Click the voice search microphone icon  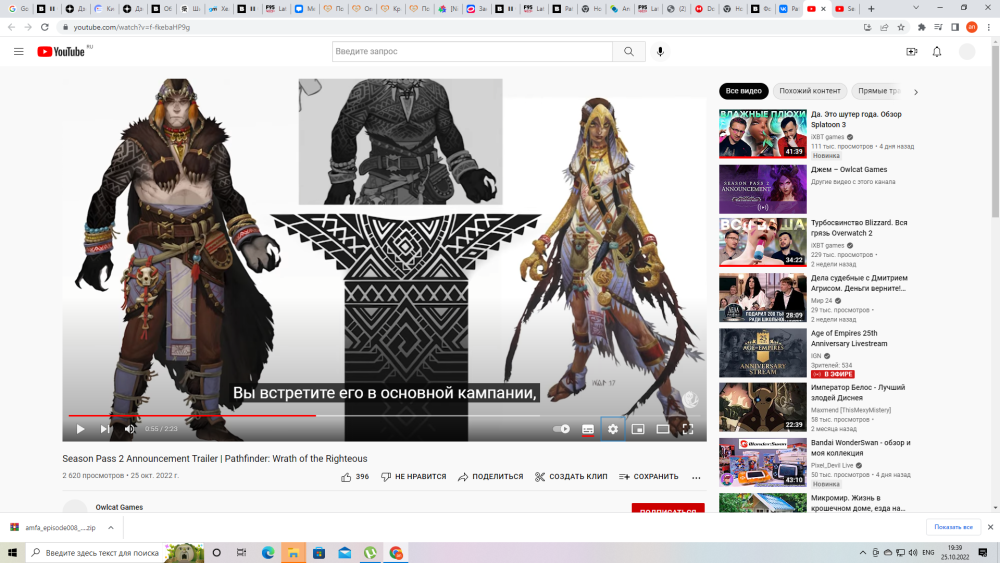(660, 51)
